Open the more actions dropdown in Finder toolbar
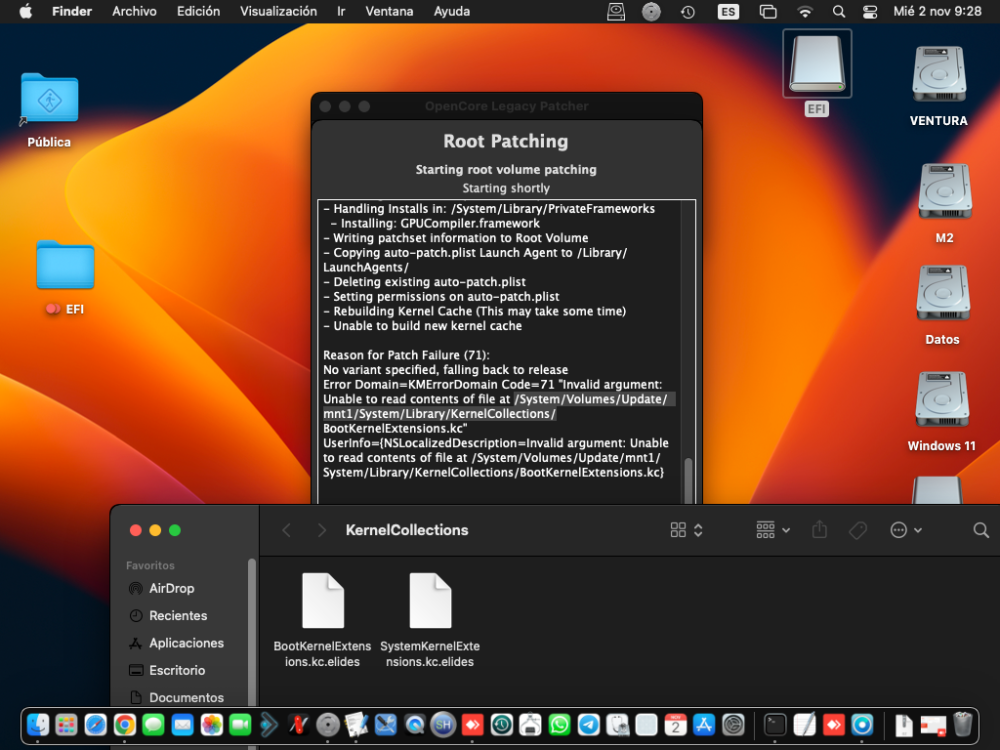The image size is (1000, 750). click(906, 530)
